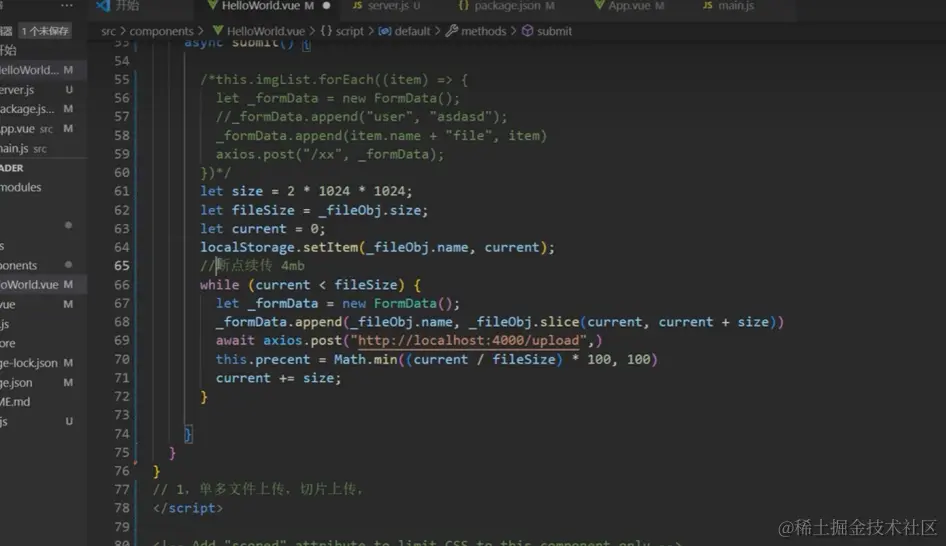Click the localStorage.setItem code line
Viewport: 946px width, 546px height.
tap(377, 247)
